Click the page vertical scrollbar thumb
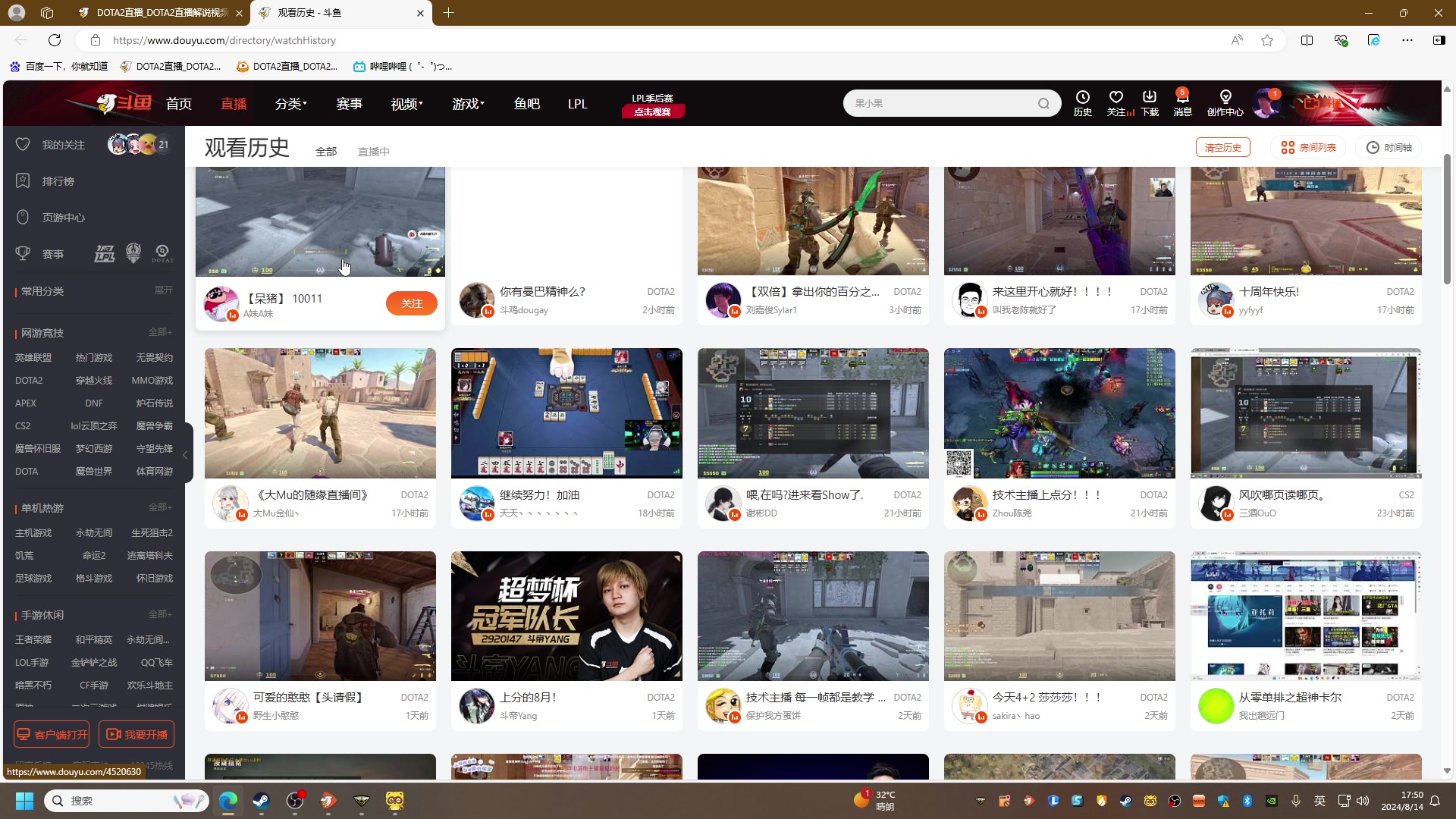Image resolution: width=1456 pixels, height=819 pixels. 1447,220
